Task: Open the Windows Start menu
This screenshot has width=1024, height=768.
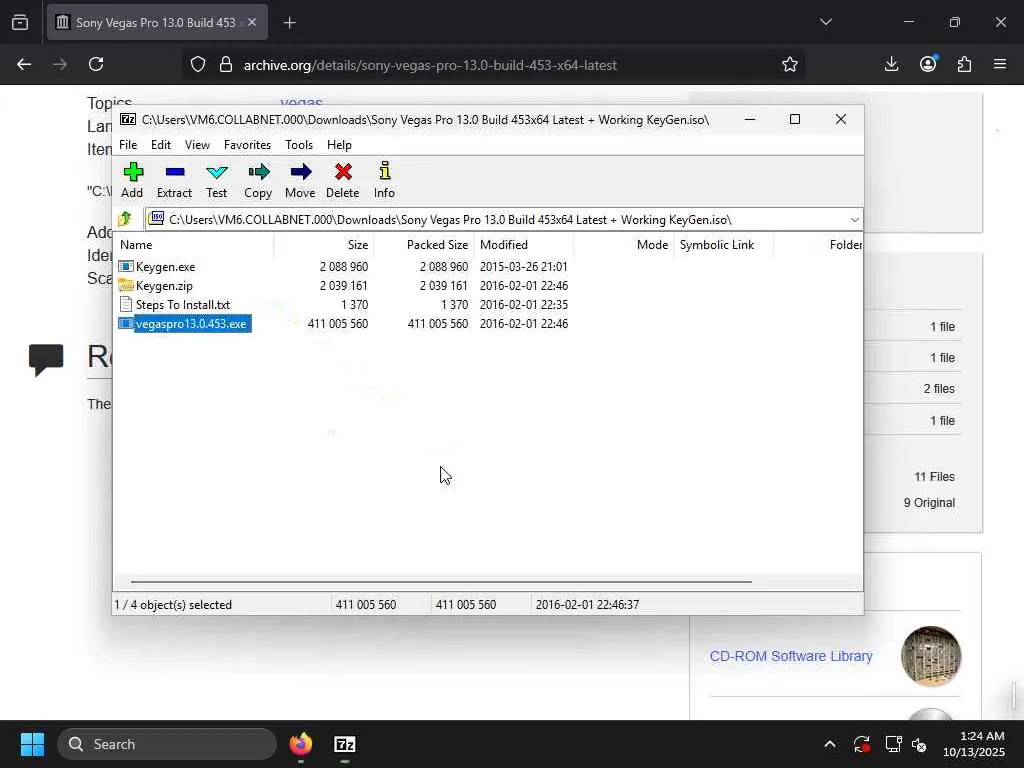Action: point(32,744)
